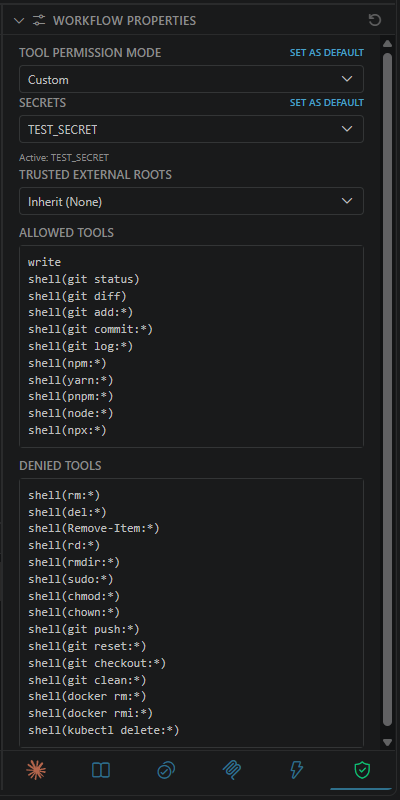400x800 pixels.
Task: Click 'shell(chown:*)' entry
Action: 74,612
